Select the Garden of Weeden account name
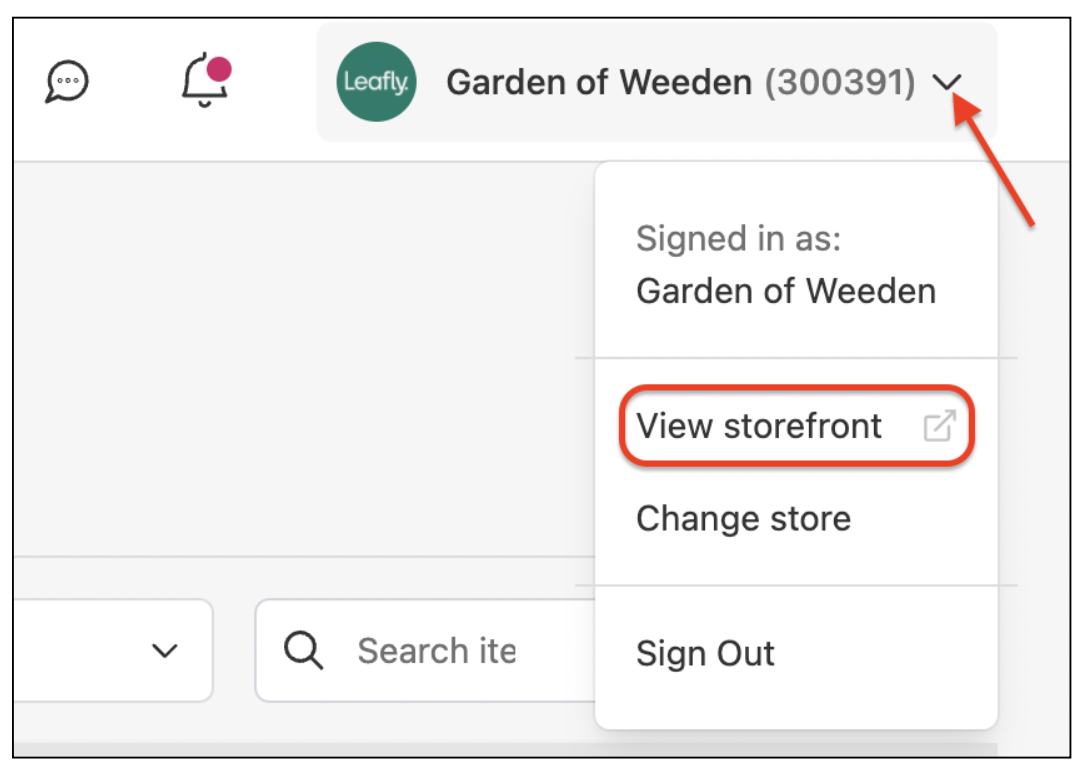Image resolution: width=1084 pixels, height=774 pixels. [x=786, y=290]
